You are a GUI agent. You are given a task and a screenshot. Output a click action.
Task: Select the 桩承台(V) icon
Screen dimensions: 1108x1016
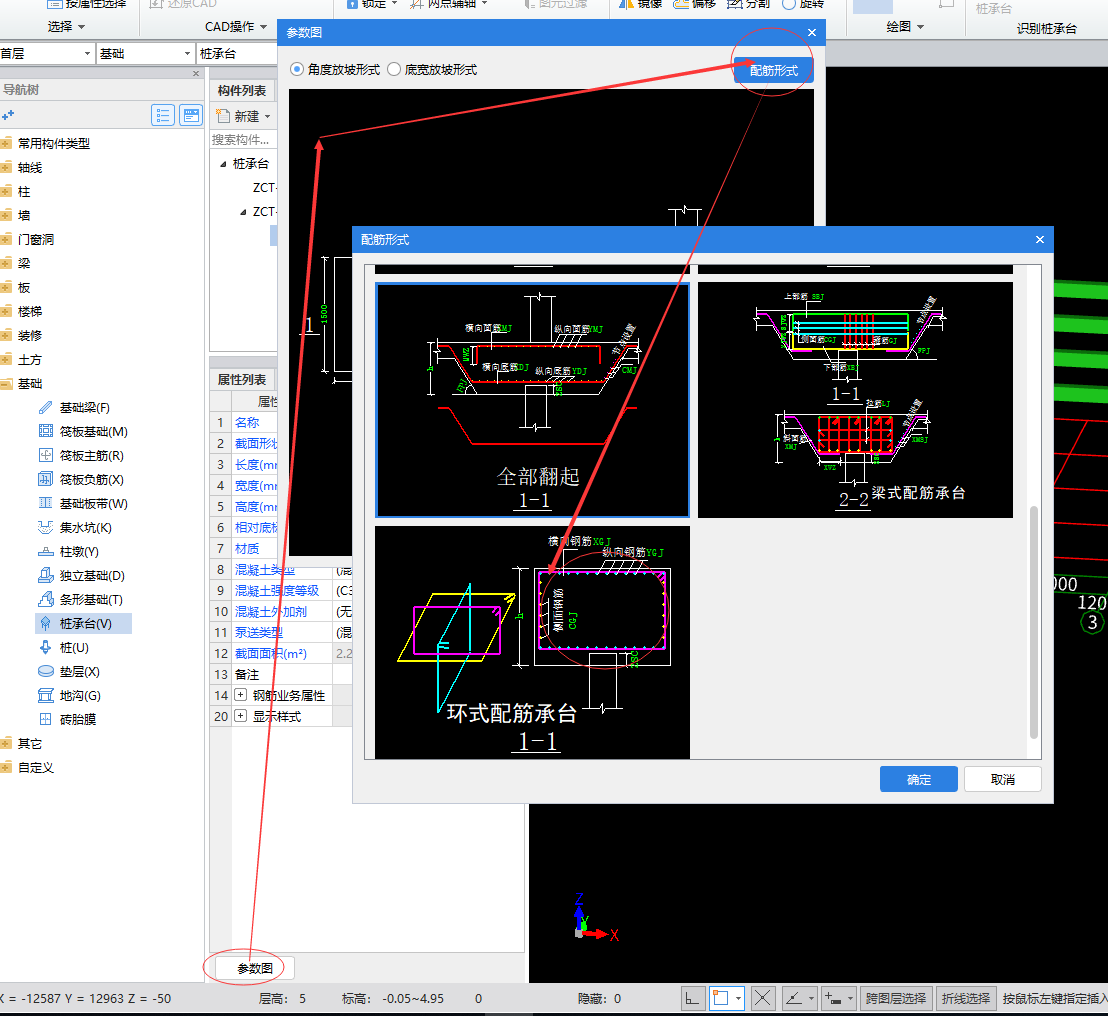click(45, 624)
